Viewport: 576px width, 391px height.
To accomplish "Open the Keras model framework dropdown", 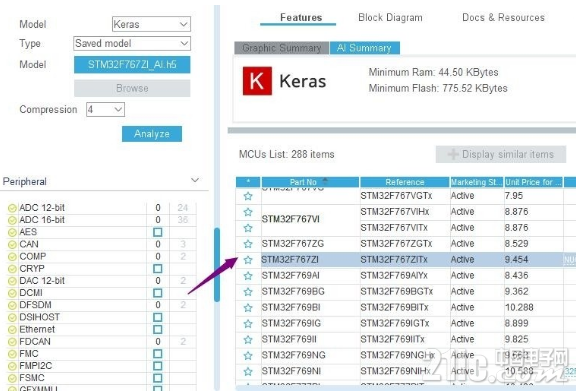I will (x=151, y=24).
